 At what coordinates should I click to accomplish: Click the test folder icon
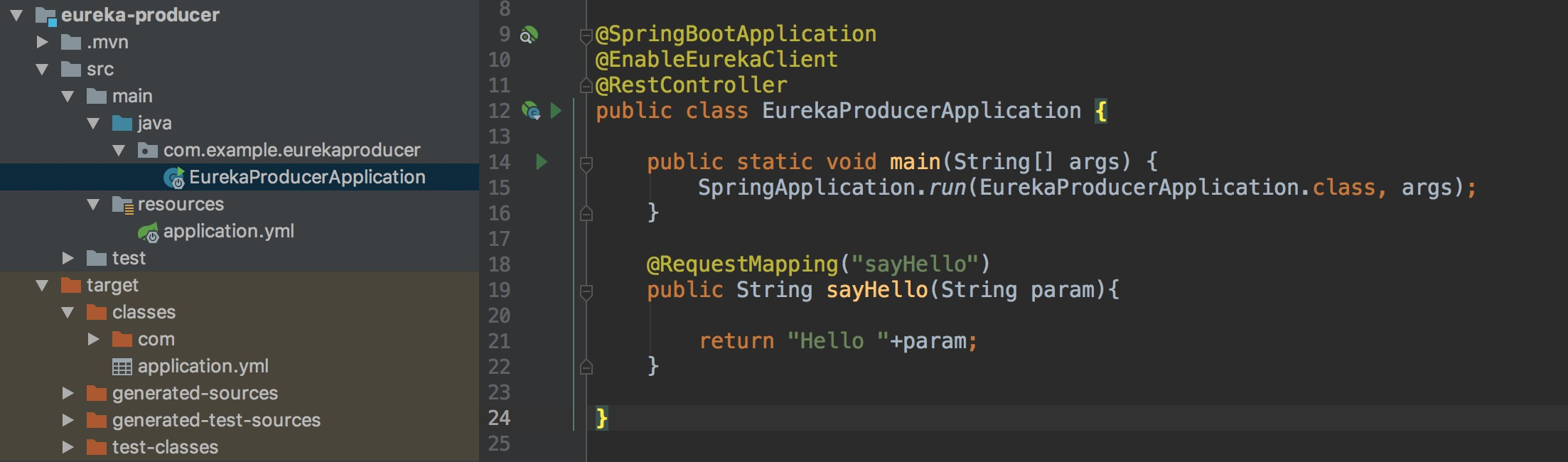pos(97,258)
